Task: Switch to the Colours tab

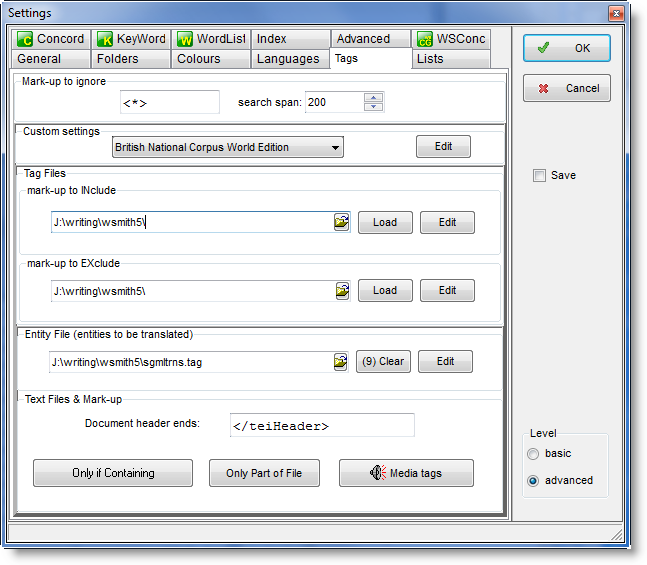Action: pos(211,59)
